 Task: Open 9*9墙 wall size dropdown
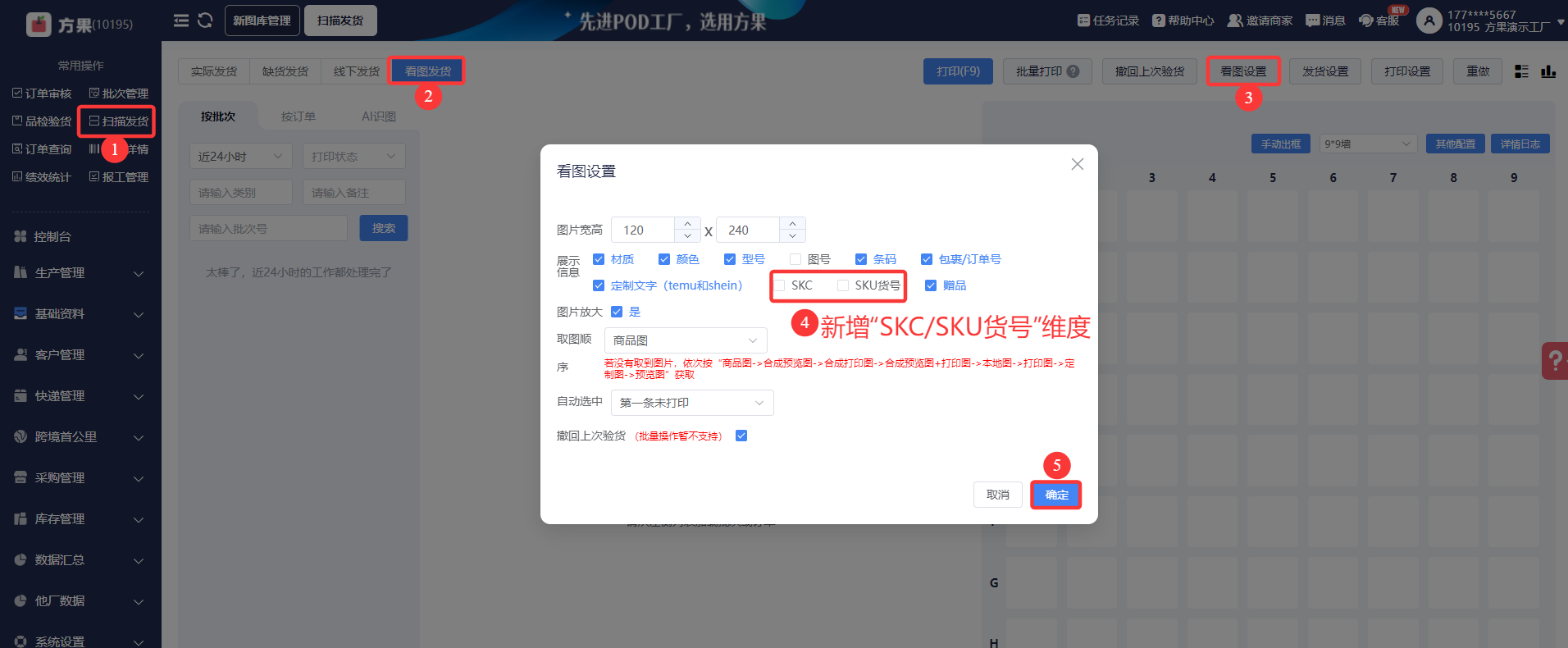1368,144
